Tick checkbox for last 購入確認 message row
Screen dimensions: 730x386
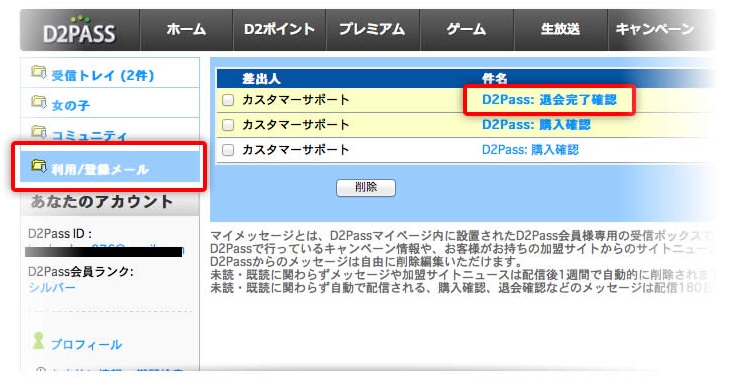228,150
